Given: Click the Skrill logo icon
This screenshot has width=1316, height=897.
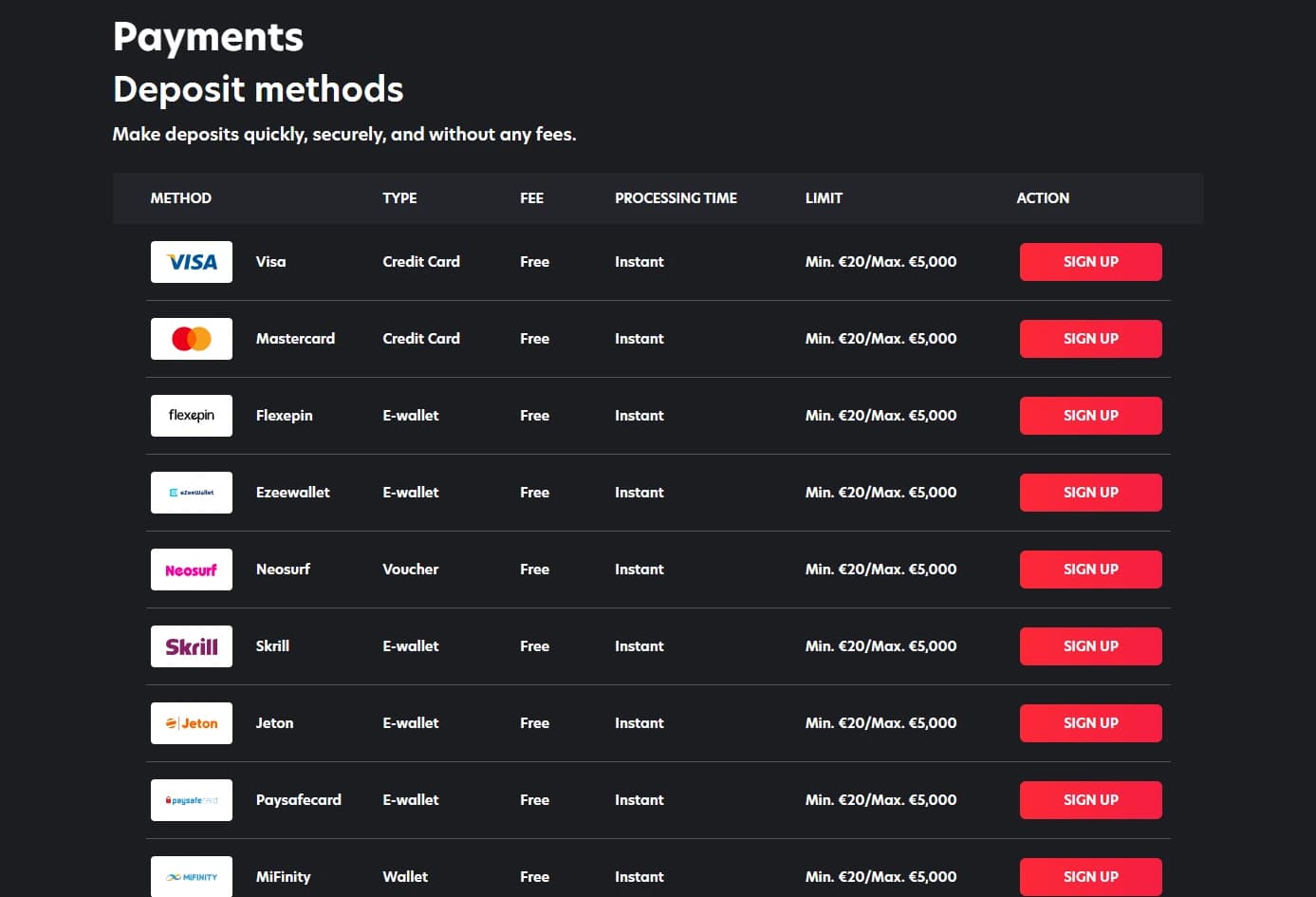Looking at the screenshot, I should point(192,646).
